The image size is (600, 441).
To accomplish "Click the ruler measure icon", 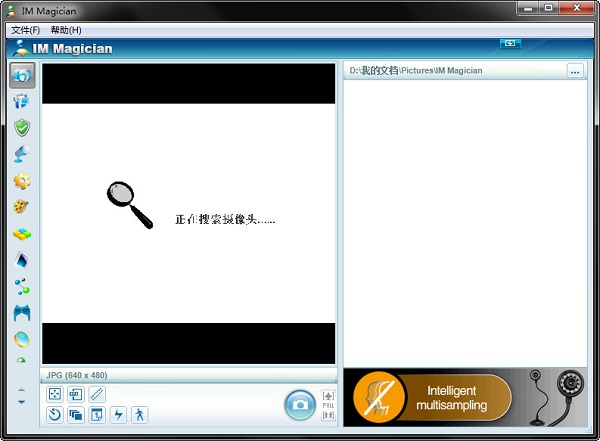I will tap(97, 394).
